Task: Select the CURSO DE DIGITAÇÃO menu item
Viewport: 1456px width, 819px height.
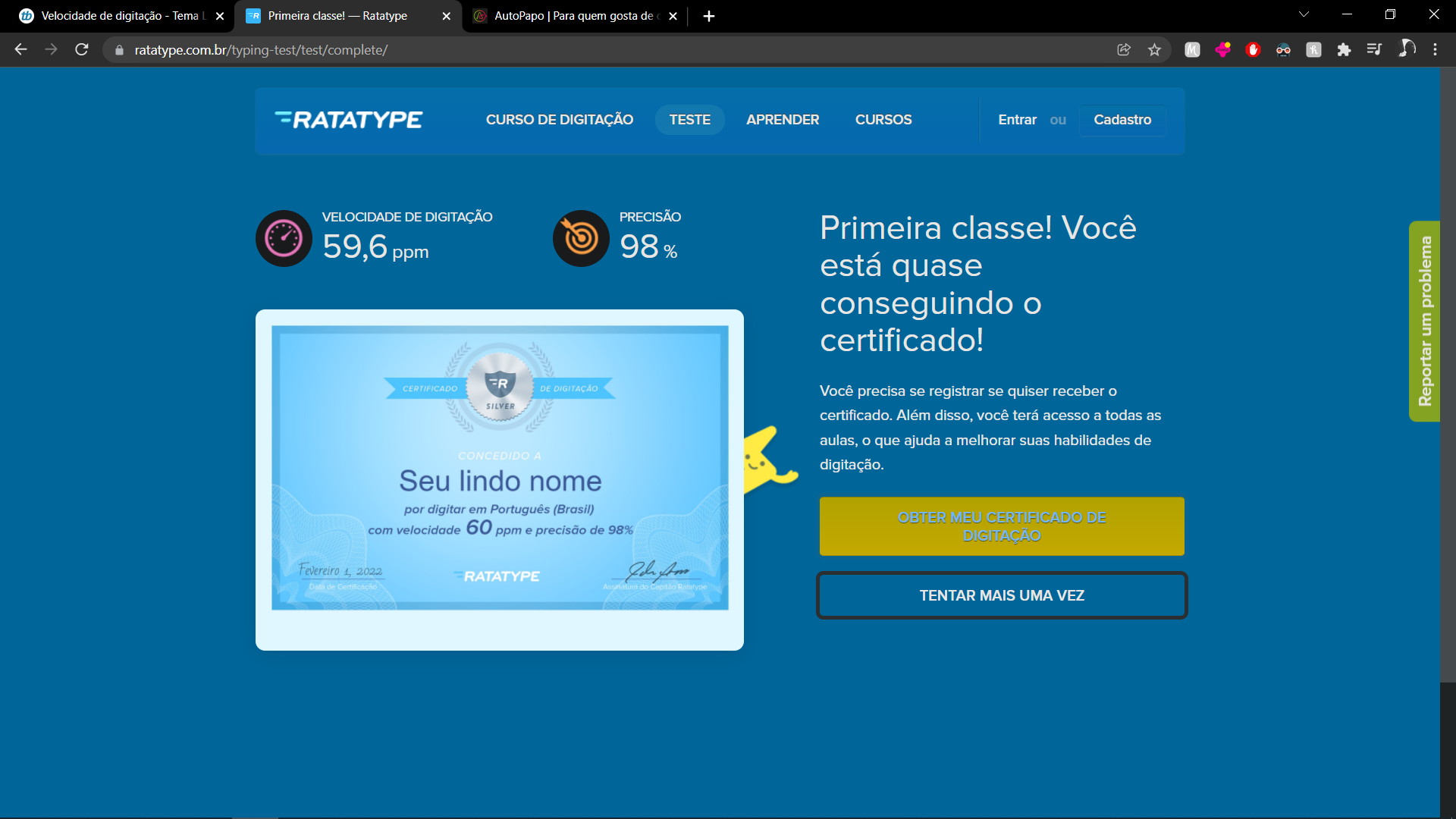Action: (x=560, y=120)
